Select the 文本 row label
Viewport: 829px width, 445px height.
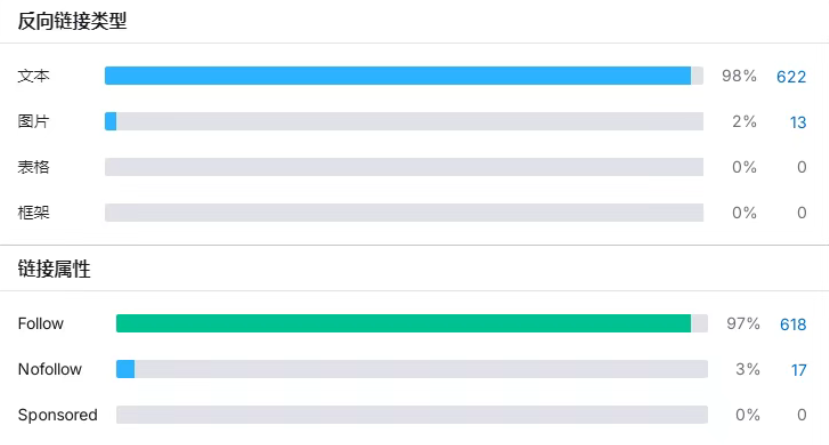point(33,76)
